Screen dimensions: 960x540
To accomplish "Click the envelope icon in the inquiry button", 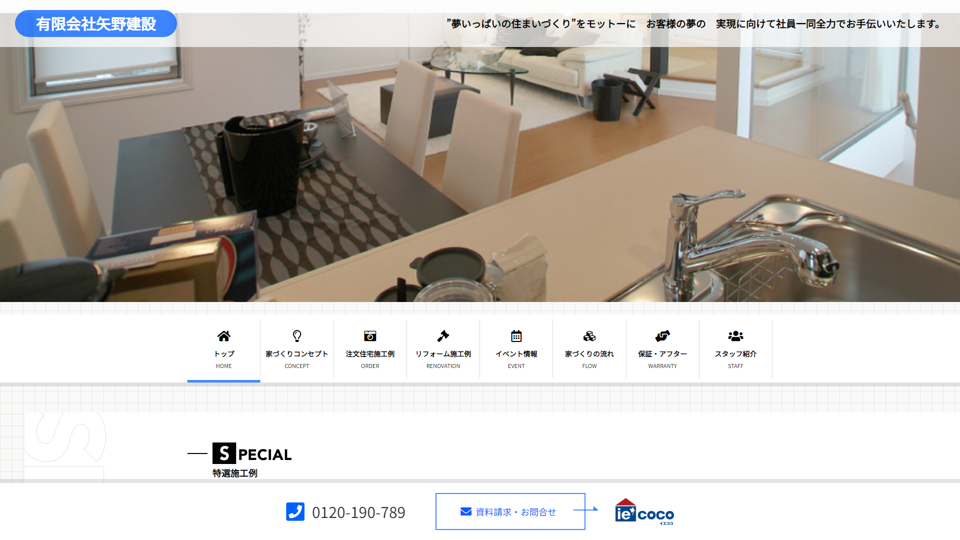I will [x=466, y=512].
